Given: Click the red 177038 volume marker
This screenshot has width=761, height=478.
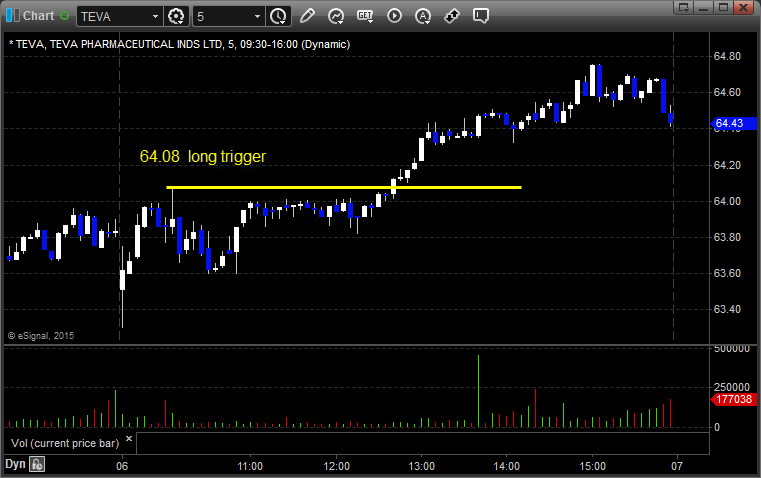Looking at the screenshot, I should [x=733, y=399].
